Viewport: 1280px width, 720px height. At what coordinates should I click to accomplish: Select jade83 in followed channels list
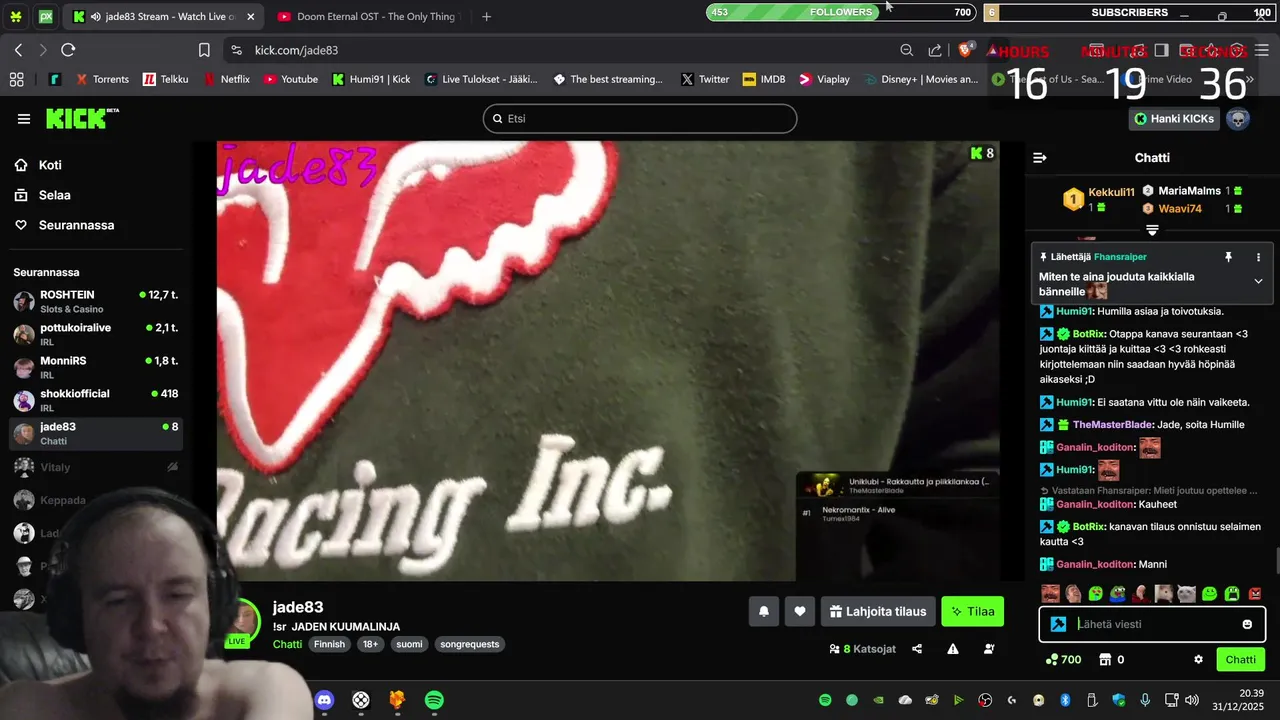click(x=96, y=433)
